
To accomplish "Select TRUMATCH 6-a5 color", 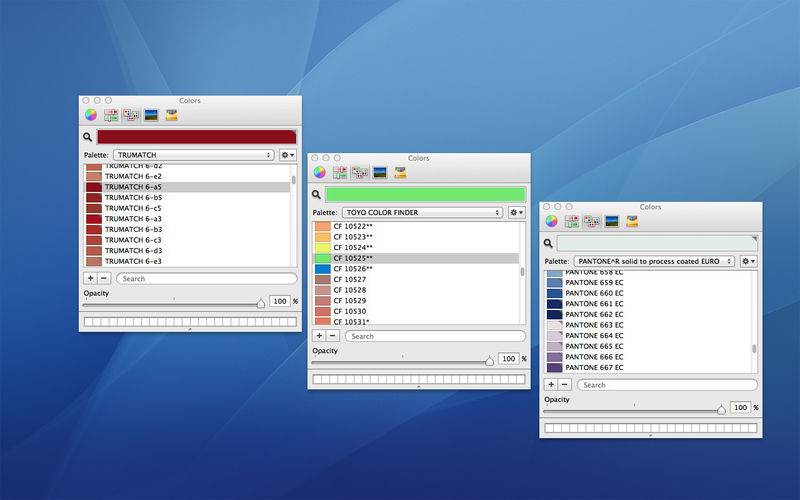I will click(x=187, y=187).
